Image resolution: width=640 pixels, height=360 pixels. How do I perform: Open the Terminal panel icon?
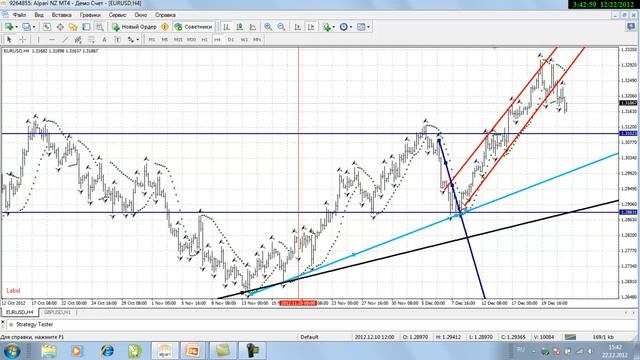pos(86,27)
